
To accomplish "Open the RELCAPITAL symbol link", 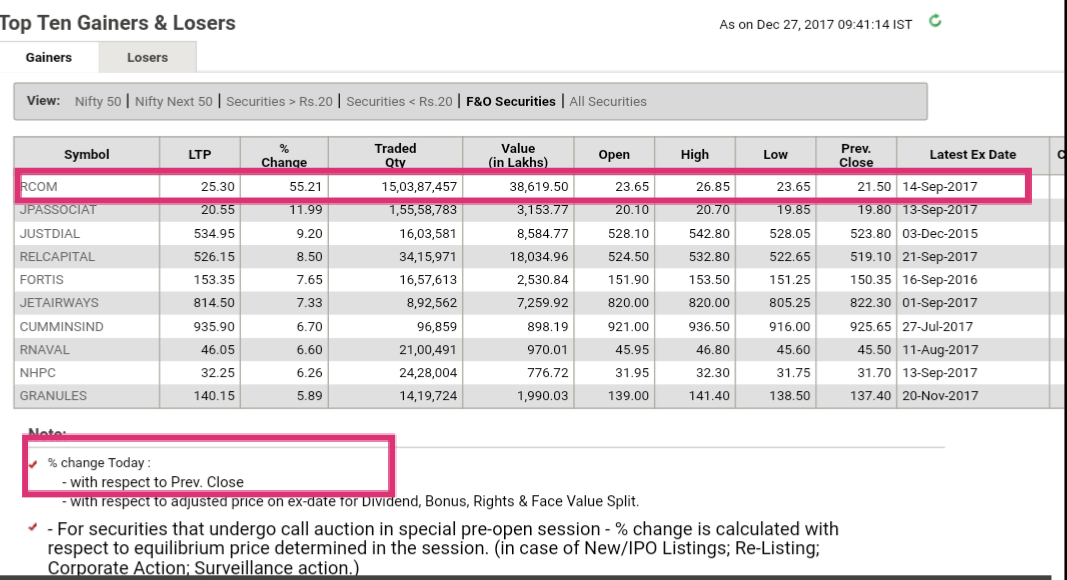I will coord(57,257).
